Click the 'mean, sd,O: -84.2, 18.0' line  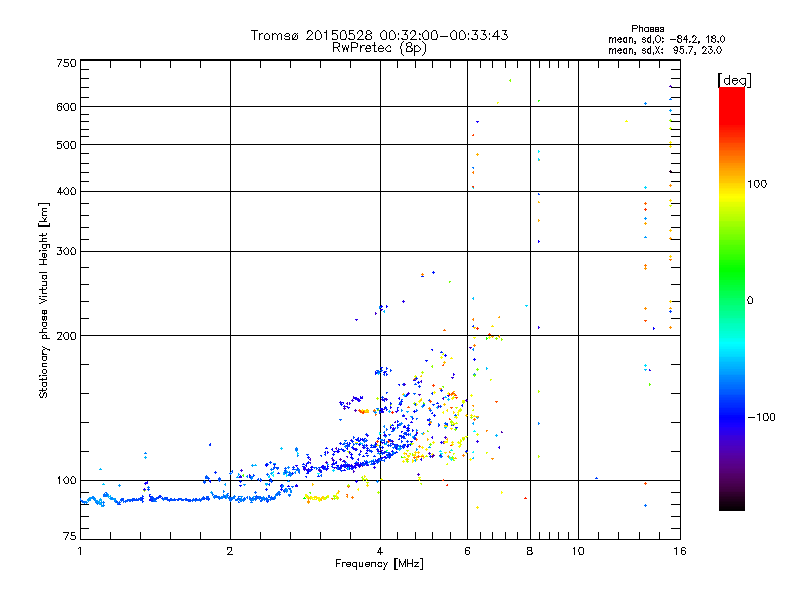(666, 39)
